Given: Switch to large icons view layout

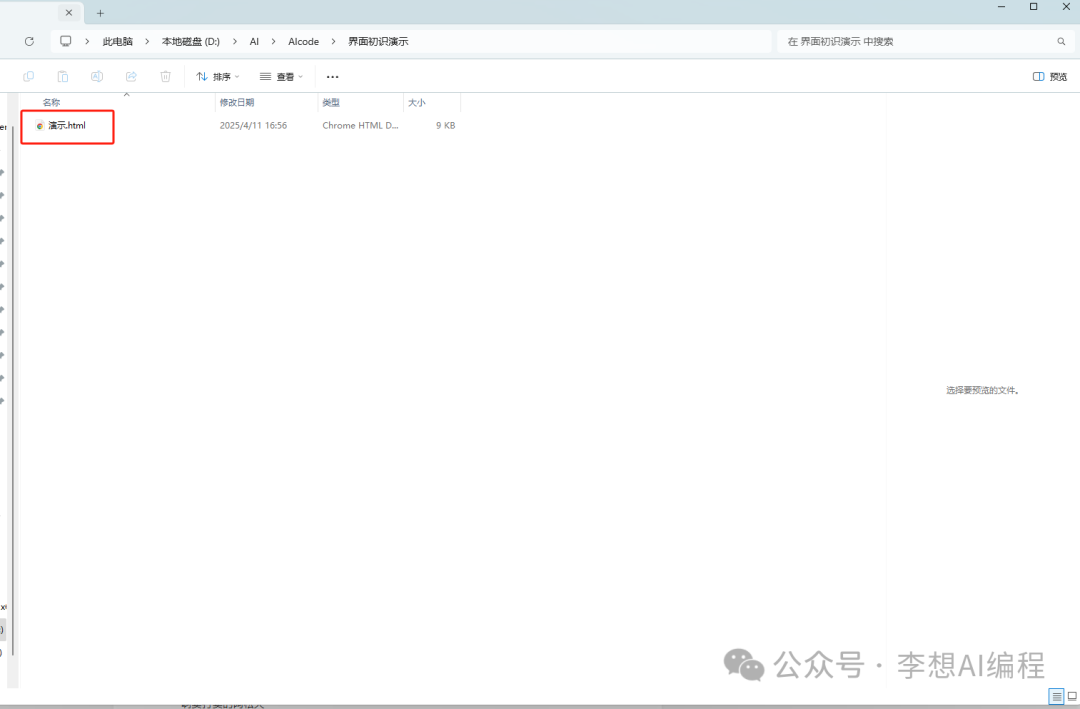Looking at the screenshot, I should (1072, 696).
